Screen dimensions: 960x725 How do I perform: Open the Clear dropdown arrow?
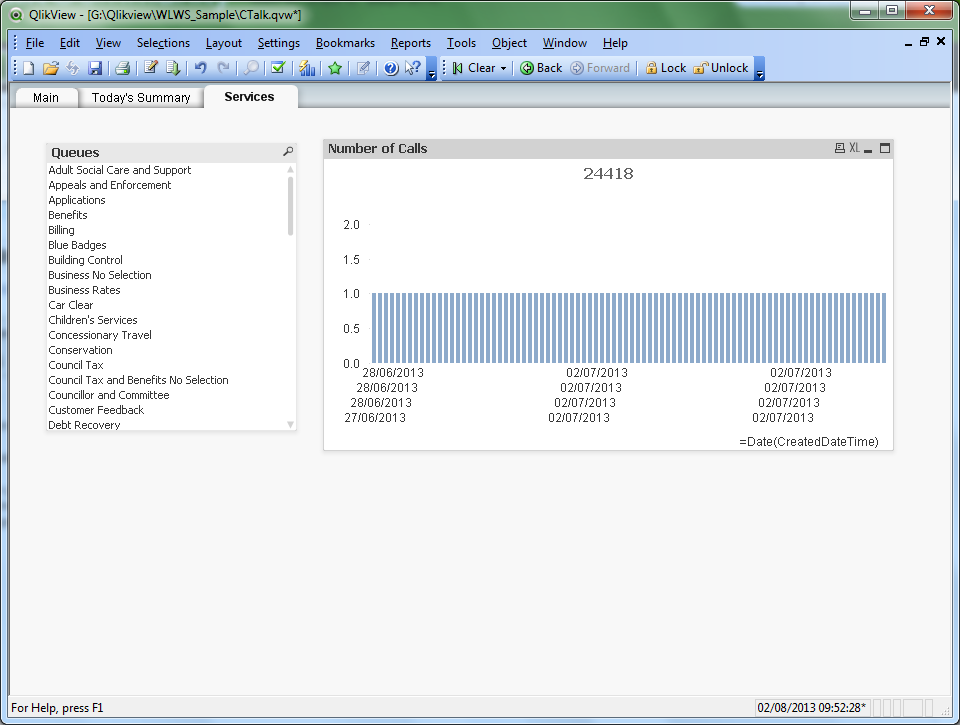[x=503, y=68]
